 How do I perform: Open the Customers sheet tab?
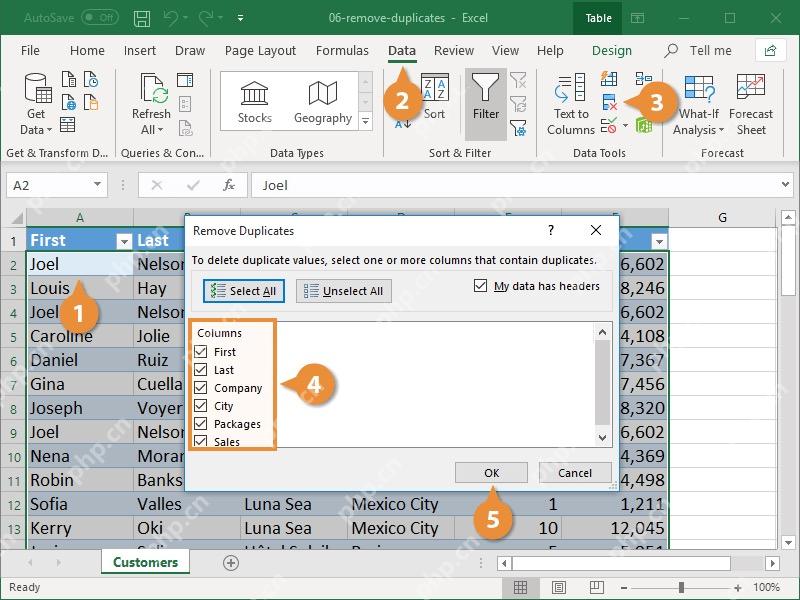145,562
